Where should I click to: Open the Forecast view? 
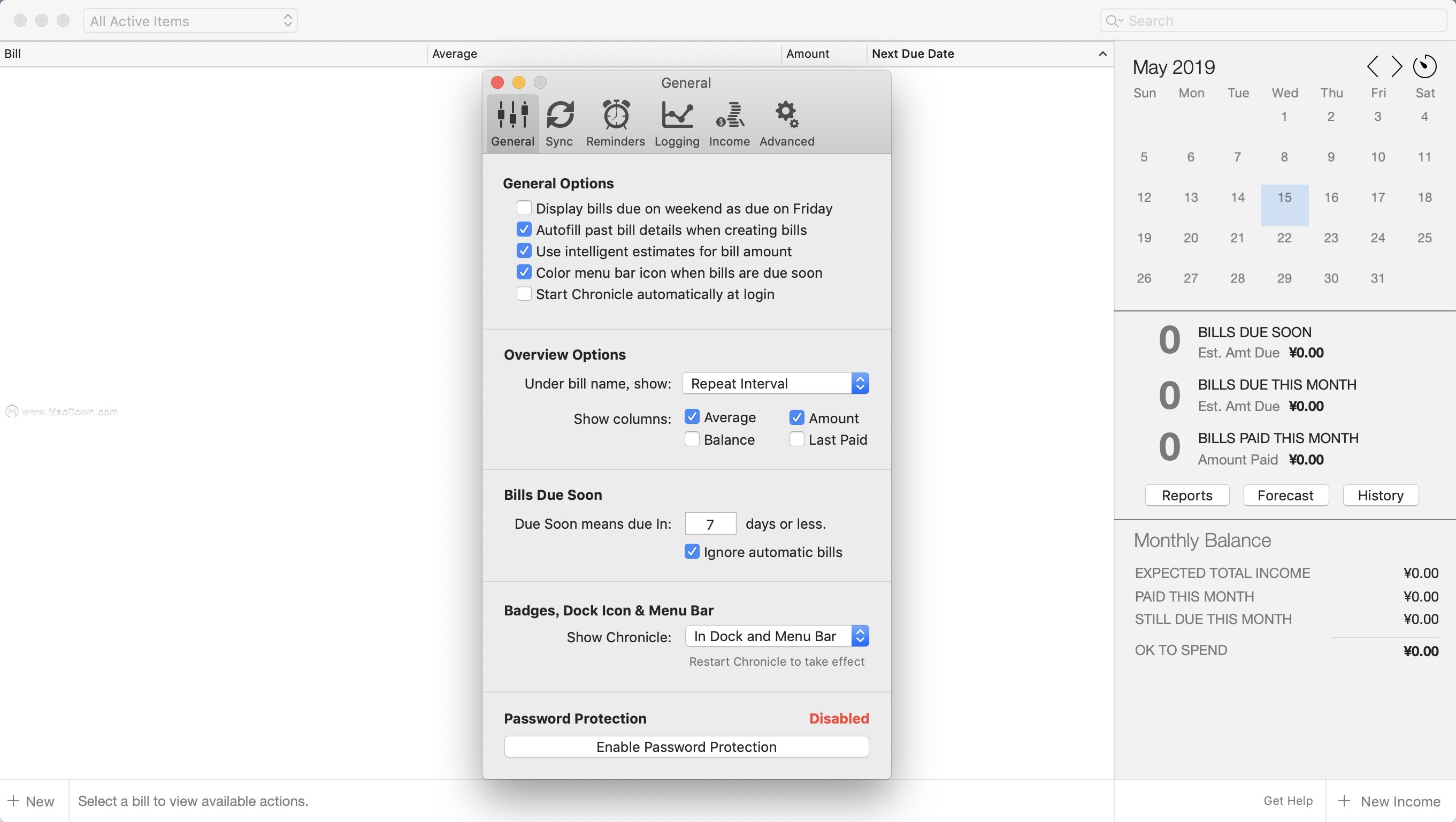coord(1285,495)
